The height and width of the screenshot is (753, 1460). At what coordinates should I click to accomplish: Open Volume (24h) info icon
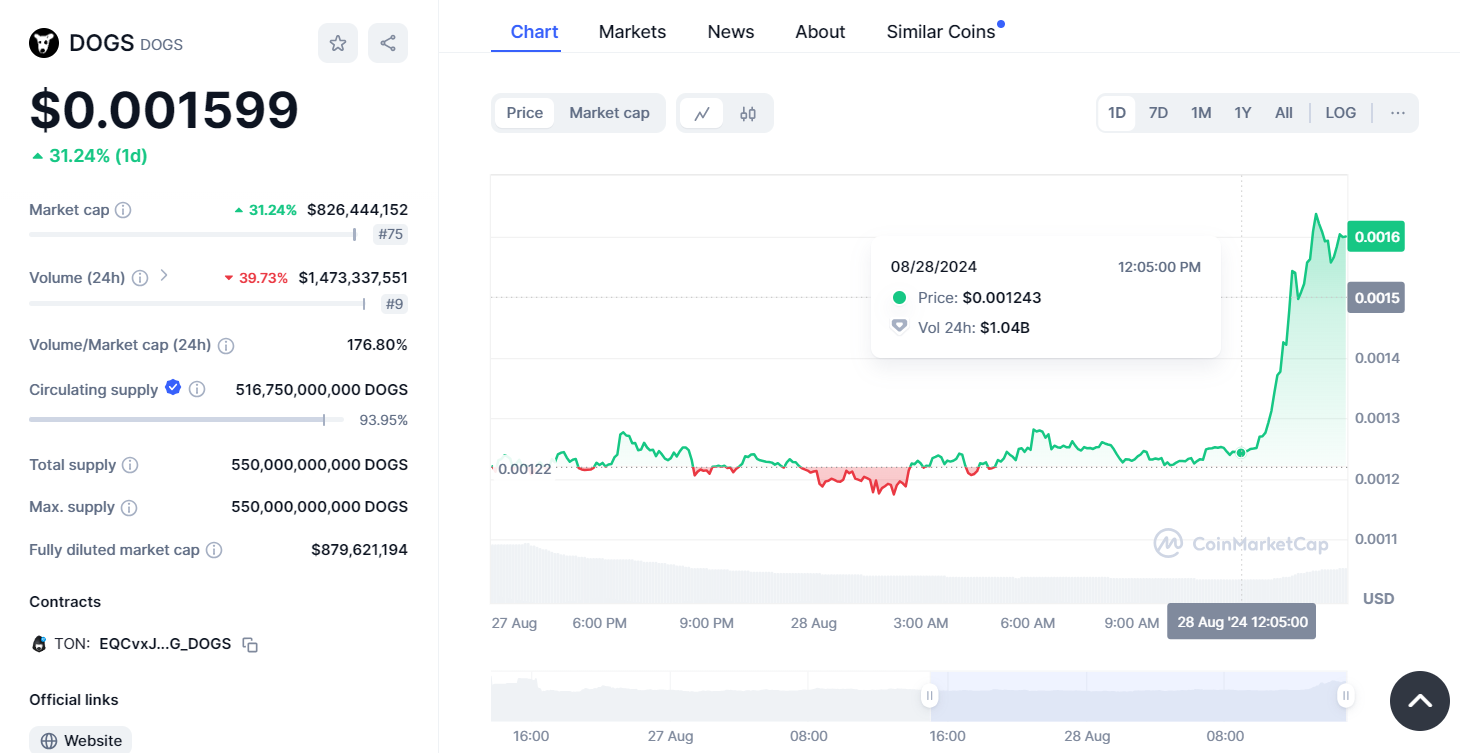pyautogui.click(x=140, y=278)
